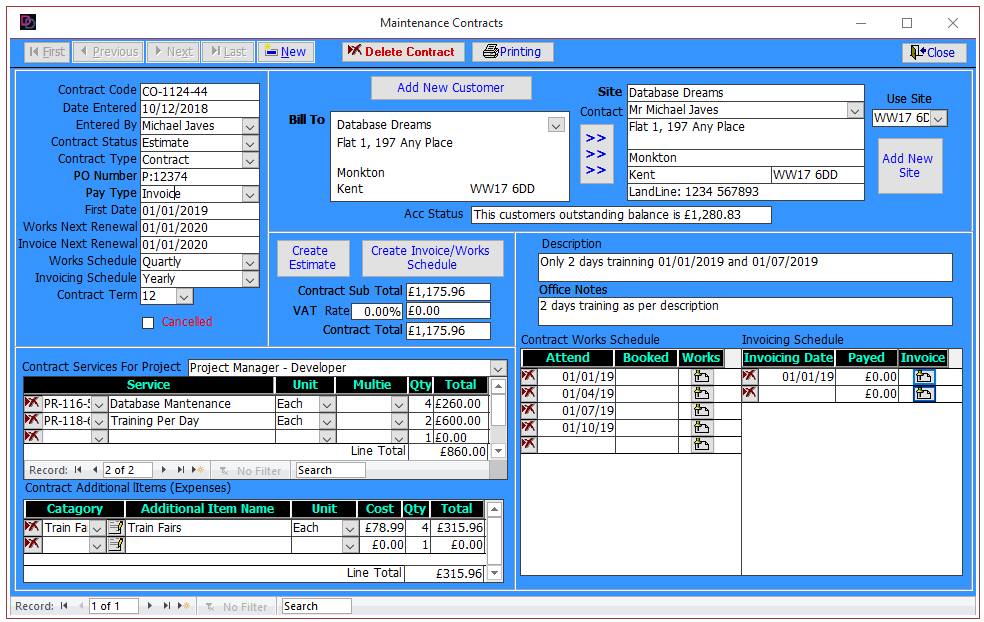Delete the empty additional item row

coord(32,544)
